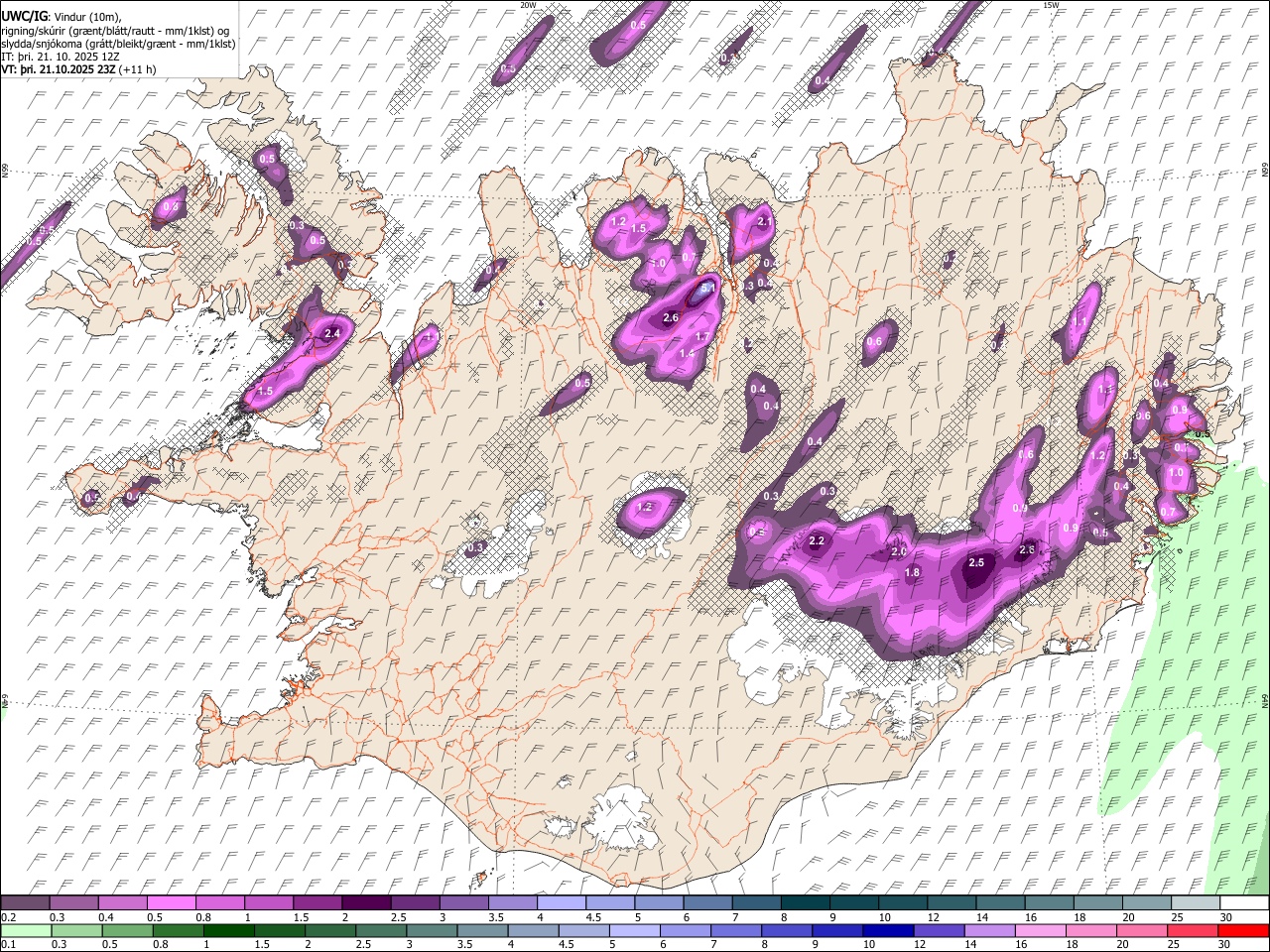Click the bold UWC/IG title text

23,16
